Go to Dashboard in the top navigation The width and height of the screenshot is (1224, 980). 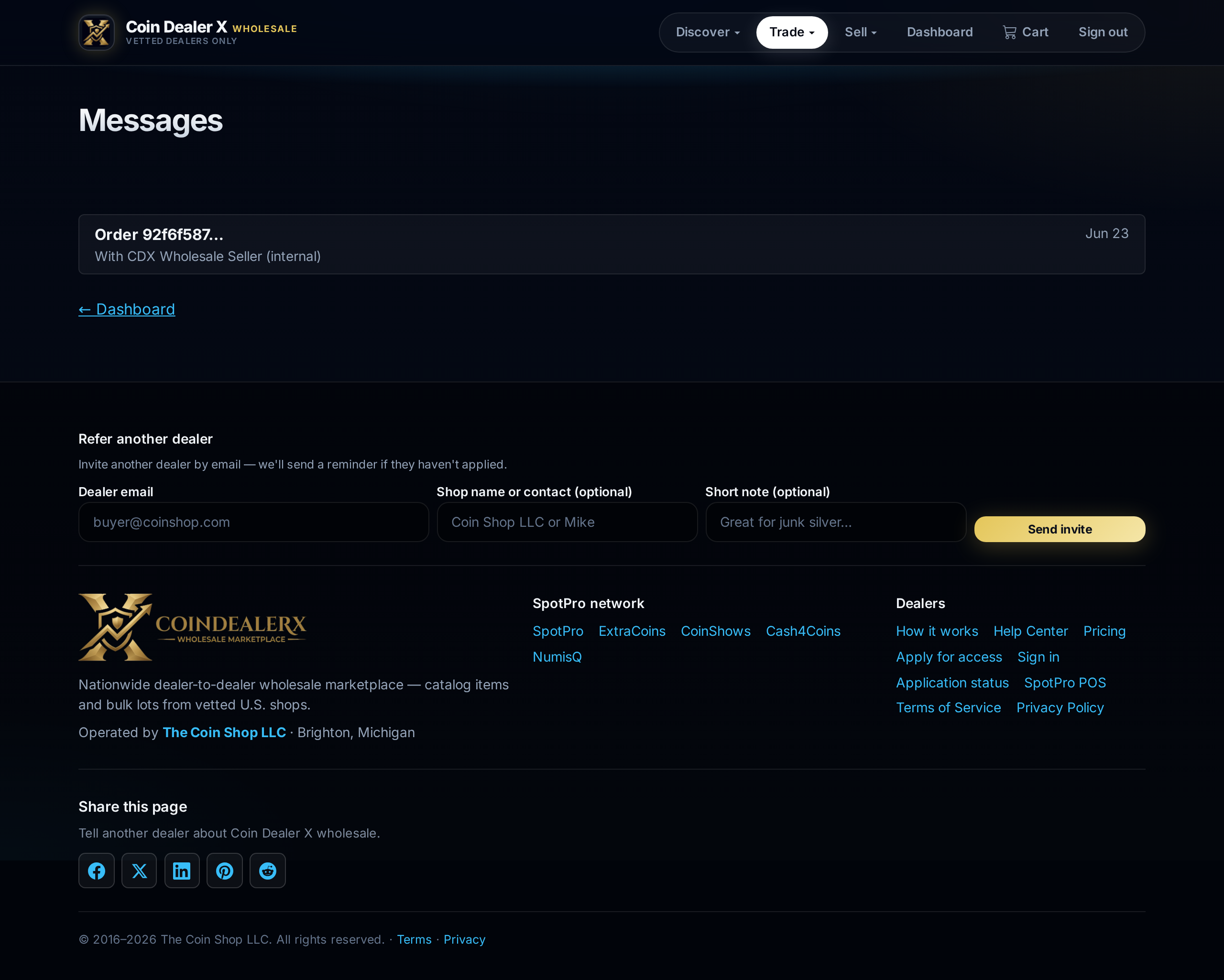940,33
